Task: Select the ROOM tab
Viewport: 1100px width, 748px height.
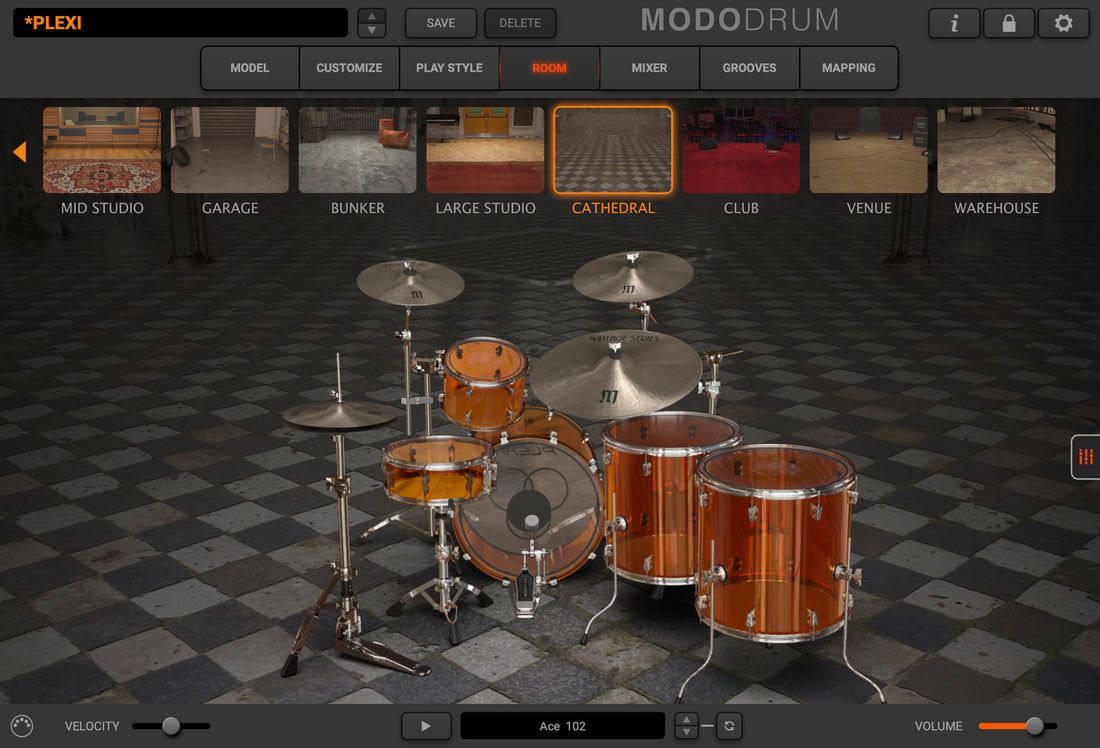Action: pos(549,68)
